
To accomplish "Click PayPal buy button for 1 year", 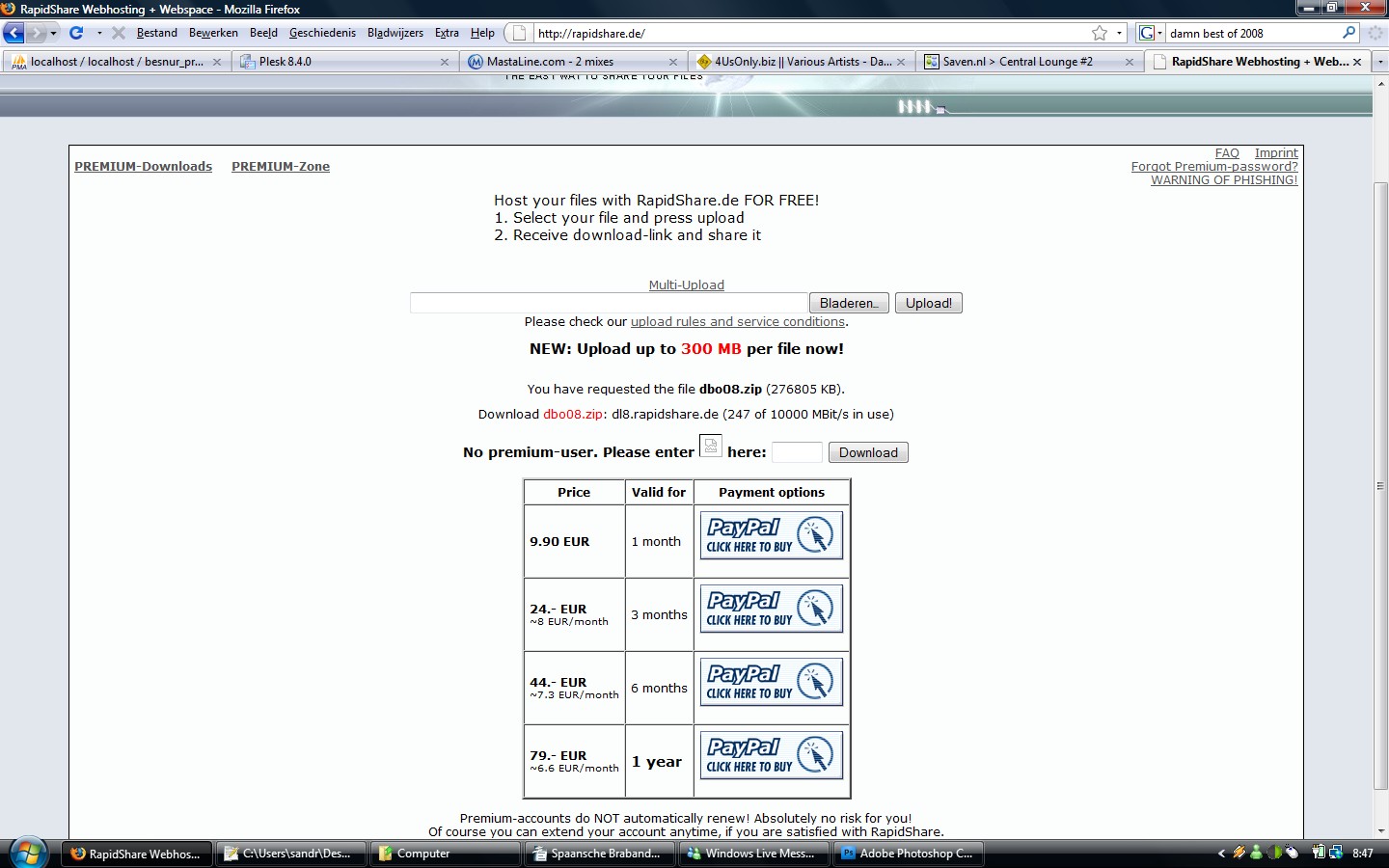I will [x=771, y=755].
